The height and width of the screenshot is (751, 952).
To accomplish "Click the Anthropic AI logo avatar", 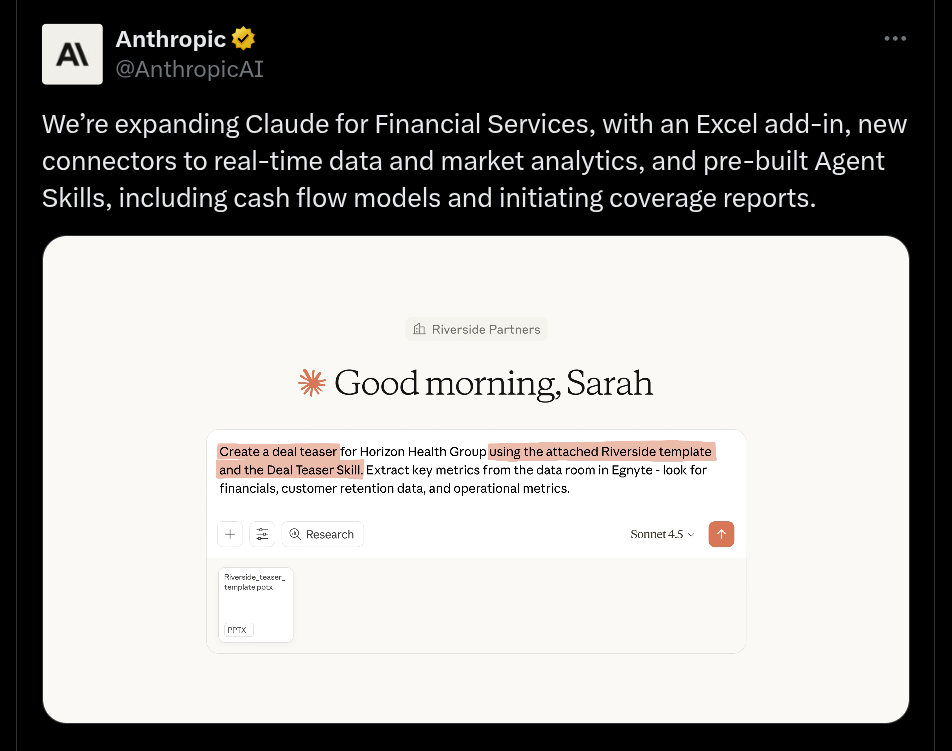I will point(71,54).
